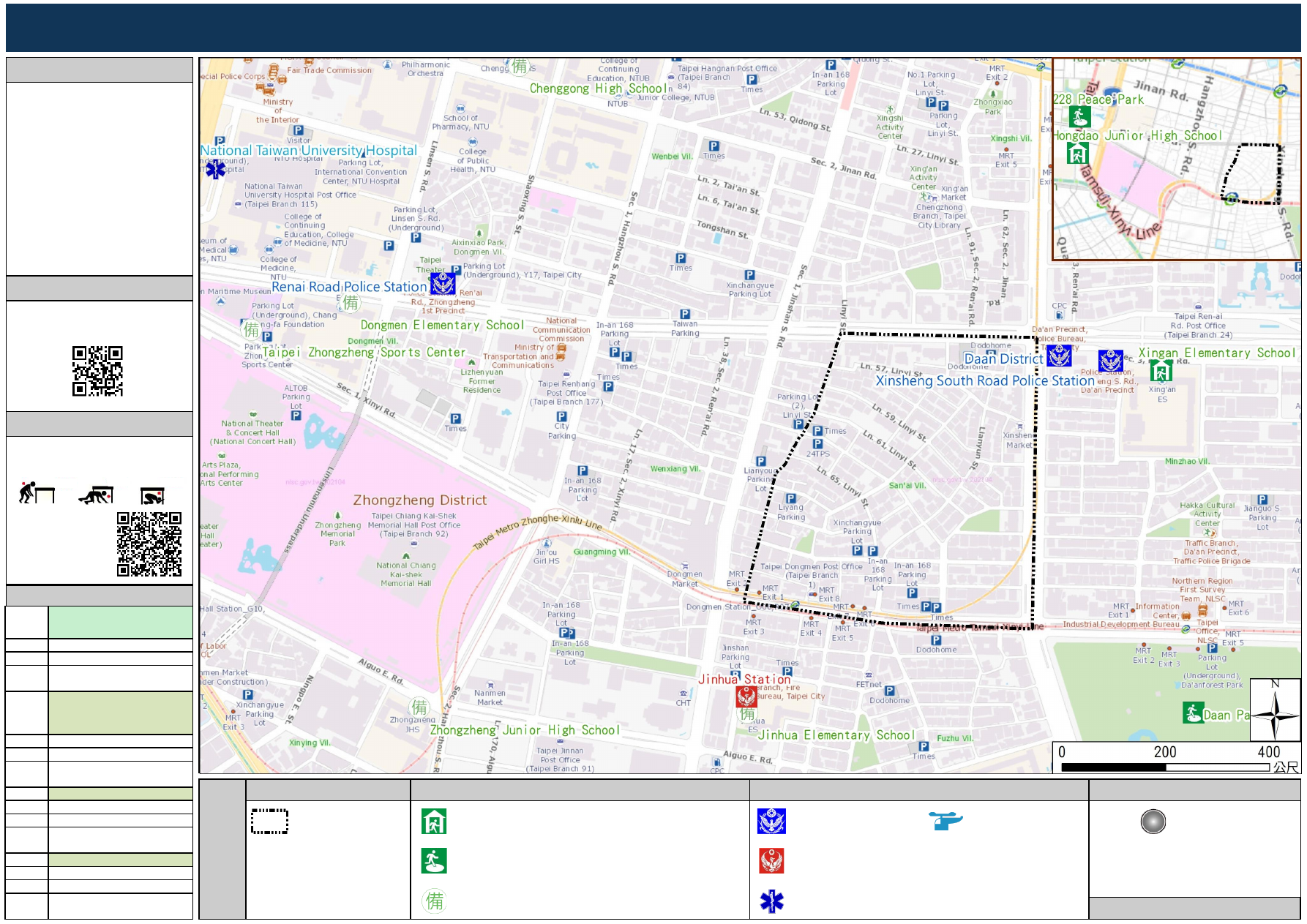1307x924 pixels.
Task: Click the 'Jinhua Station' red label
Action: 744,680
